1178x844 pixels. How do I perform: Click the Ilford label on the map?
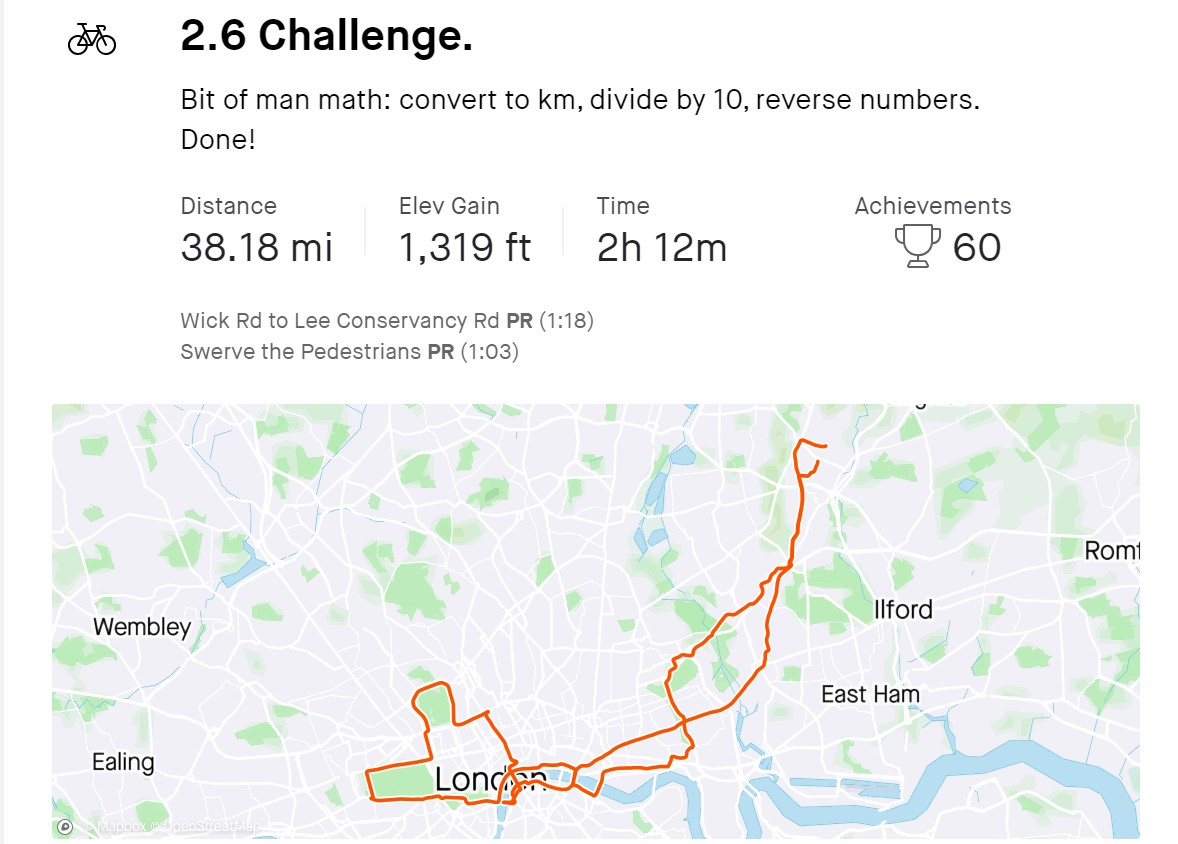coord(903,609)
